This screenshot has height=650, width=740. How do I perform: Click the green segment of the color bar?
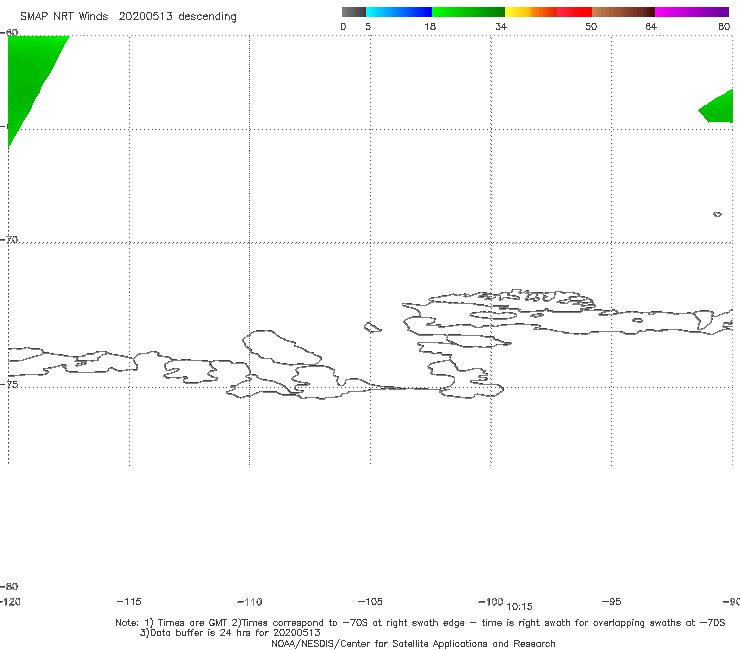[x=468, y=12]
